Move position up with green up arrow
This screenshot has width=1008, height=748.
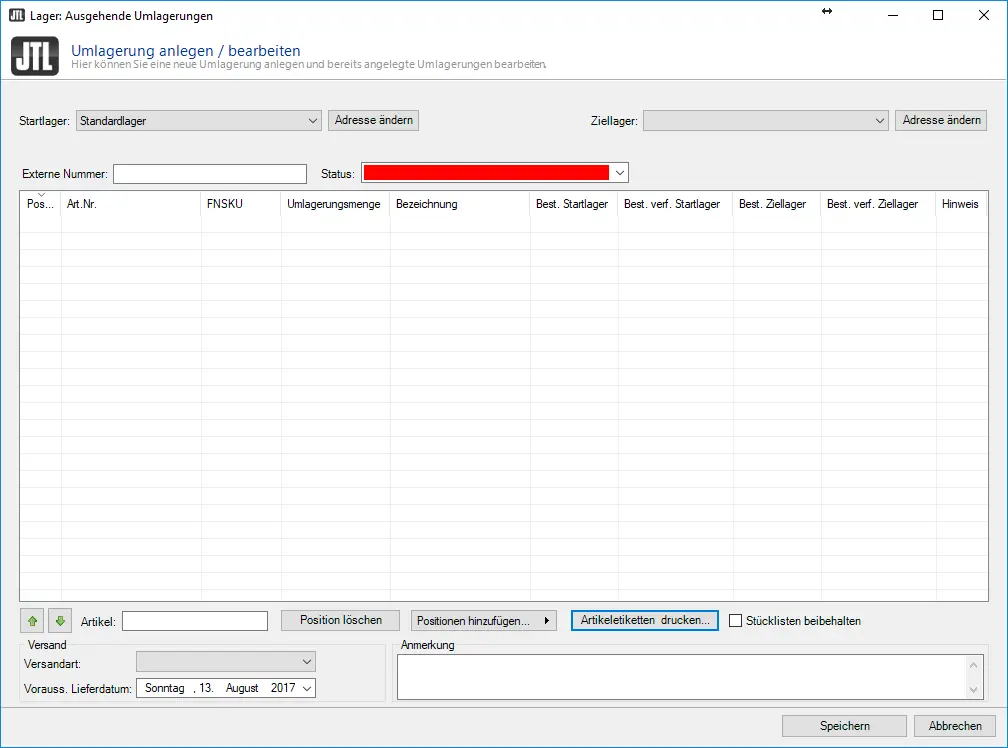tap(33, 621)
